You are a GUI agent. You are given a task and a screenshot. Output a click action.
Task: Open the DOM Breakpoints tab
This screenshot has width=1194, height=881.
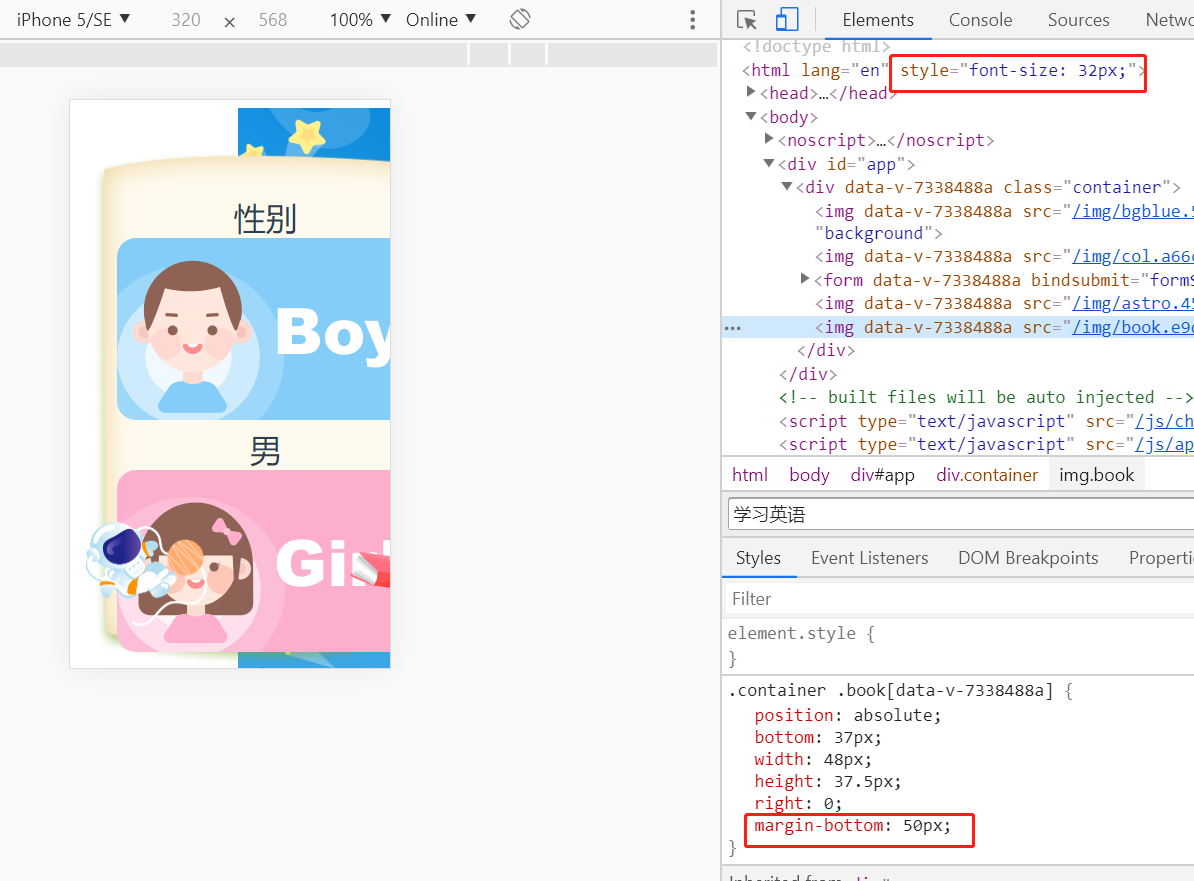[1027, 558]
